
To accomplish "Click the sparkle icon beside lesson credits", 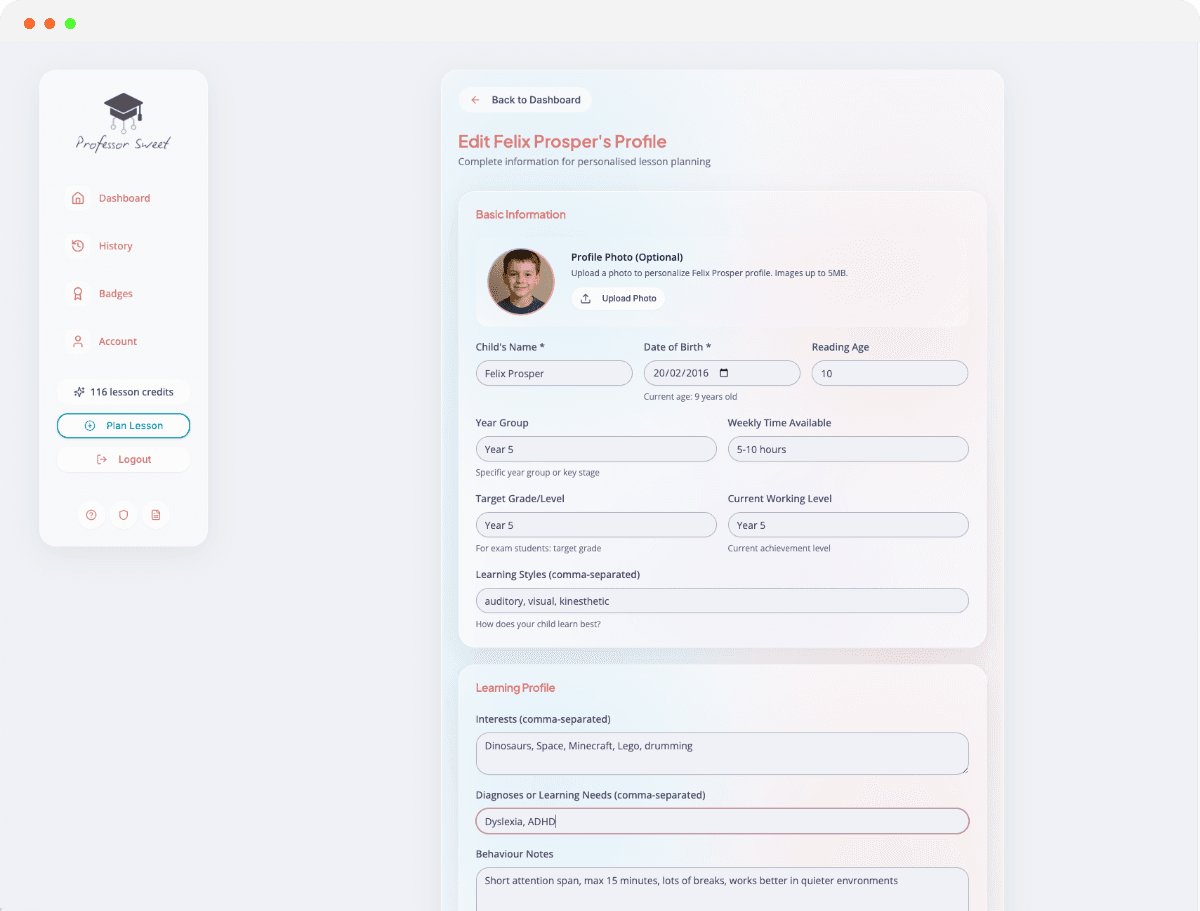I will point(79,392).
